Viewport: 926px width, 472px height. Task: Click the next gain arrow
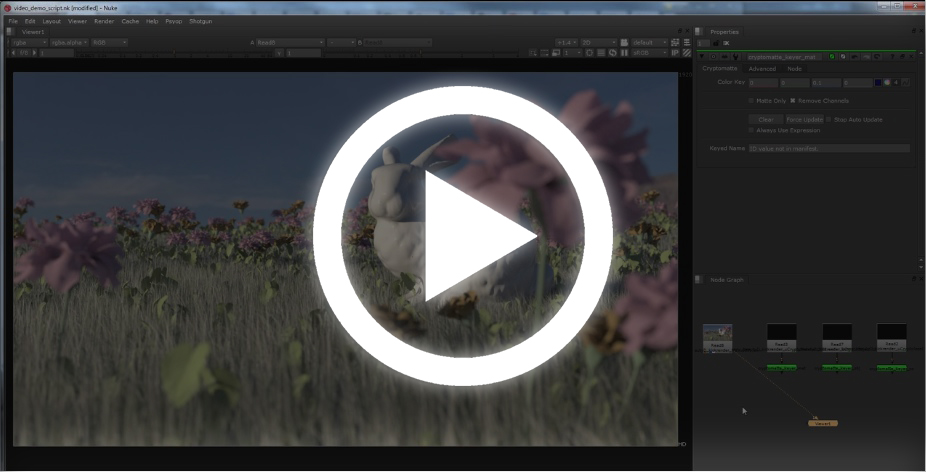[x=34, y=53]
